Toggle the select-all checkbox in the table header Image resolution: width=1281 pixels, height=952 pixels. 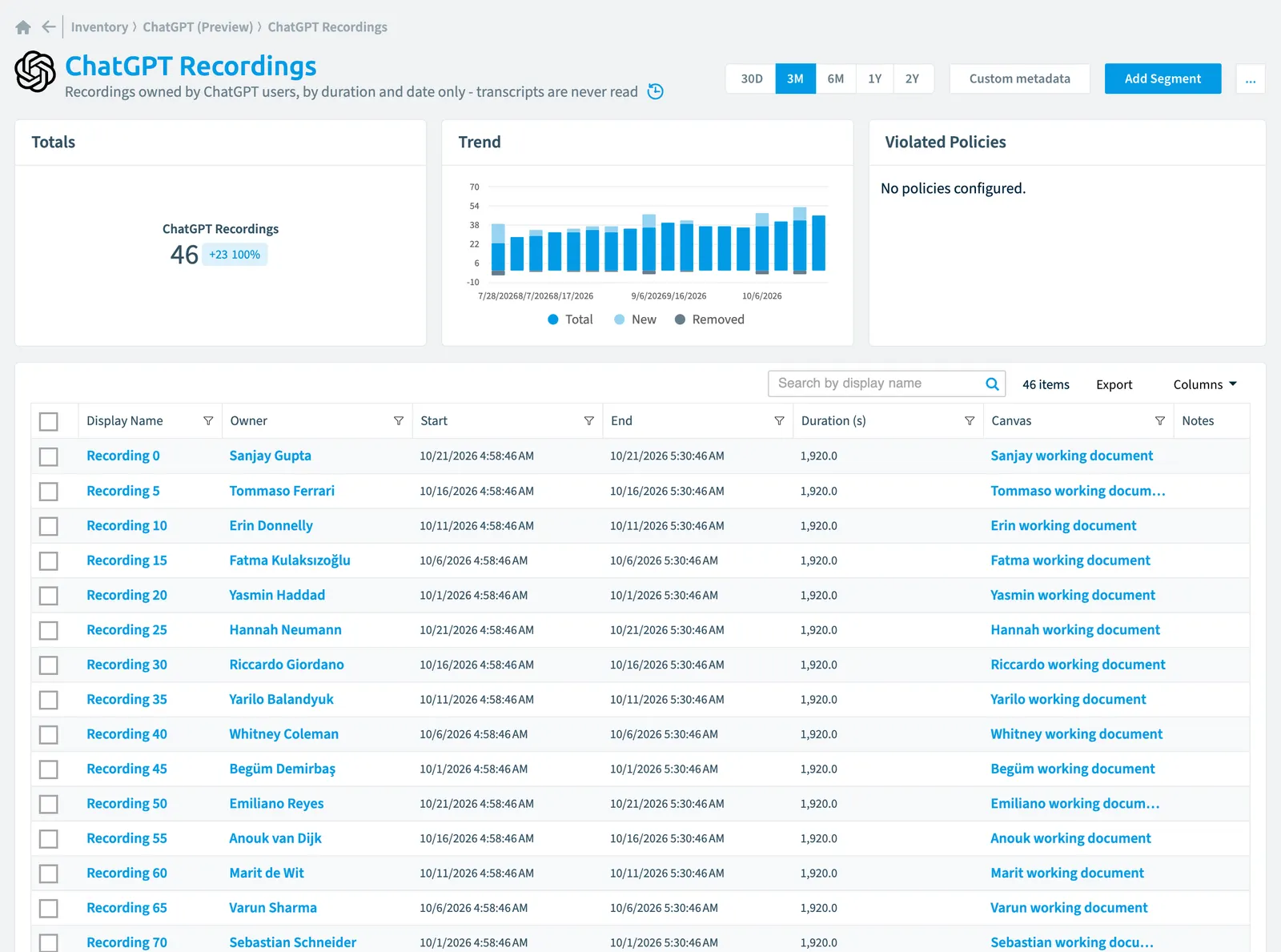(x=49, y=421)
